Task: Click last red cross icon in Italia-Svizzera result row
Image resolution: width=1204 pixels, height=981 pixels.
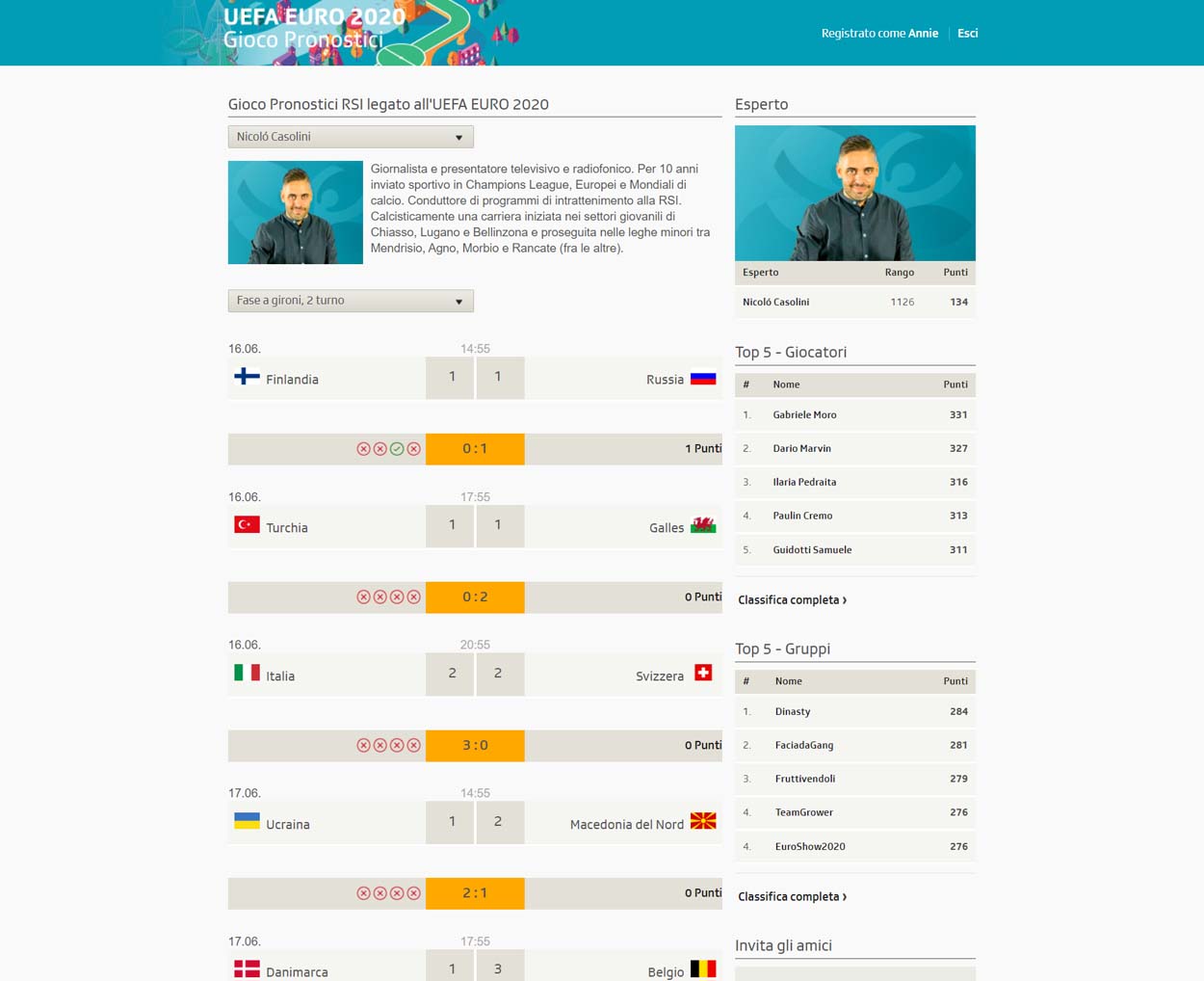Action: click(413, 746)
